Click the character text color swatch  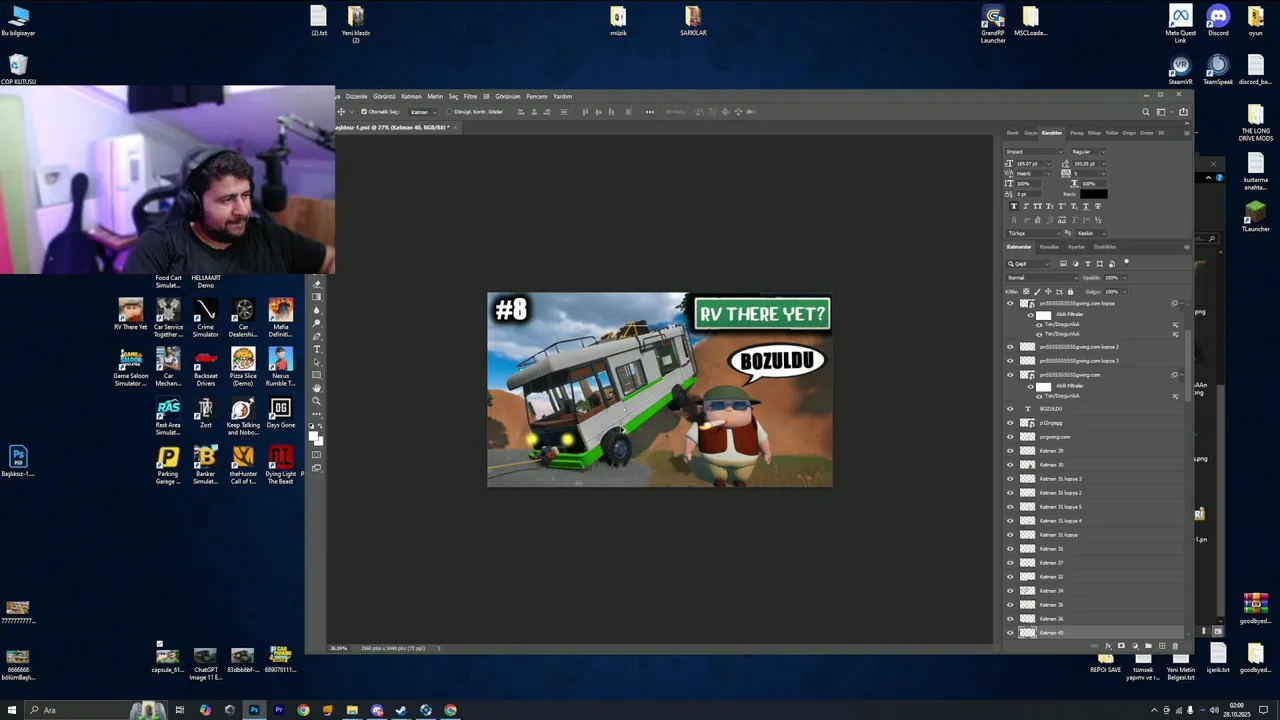[1094, 194]
